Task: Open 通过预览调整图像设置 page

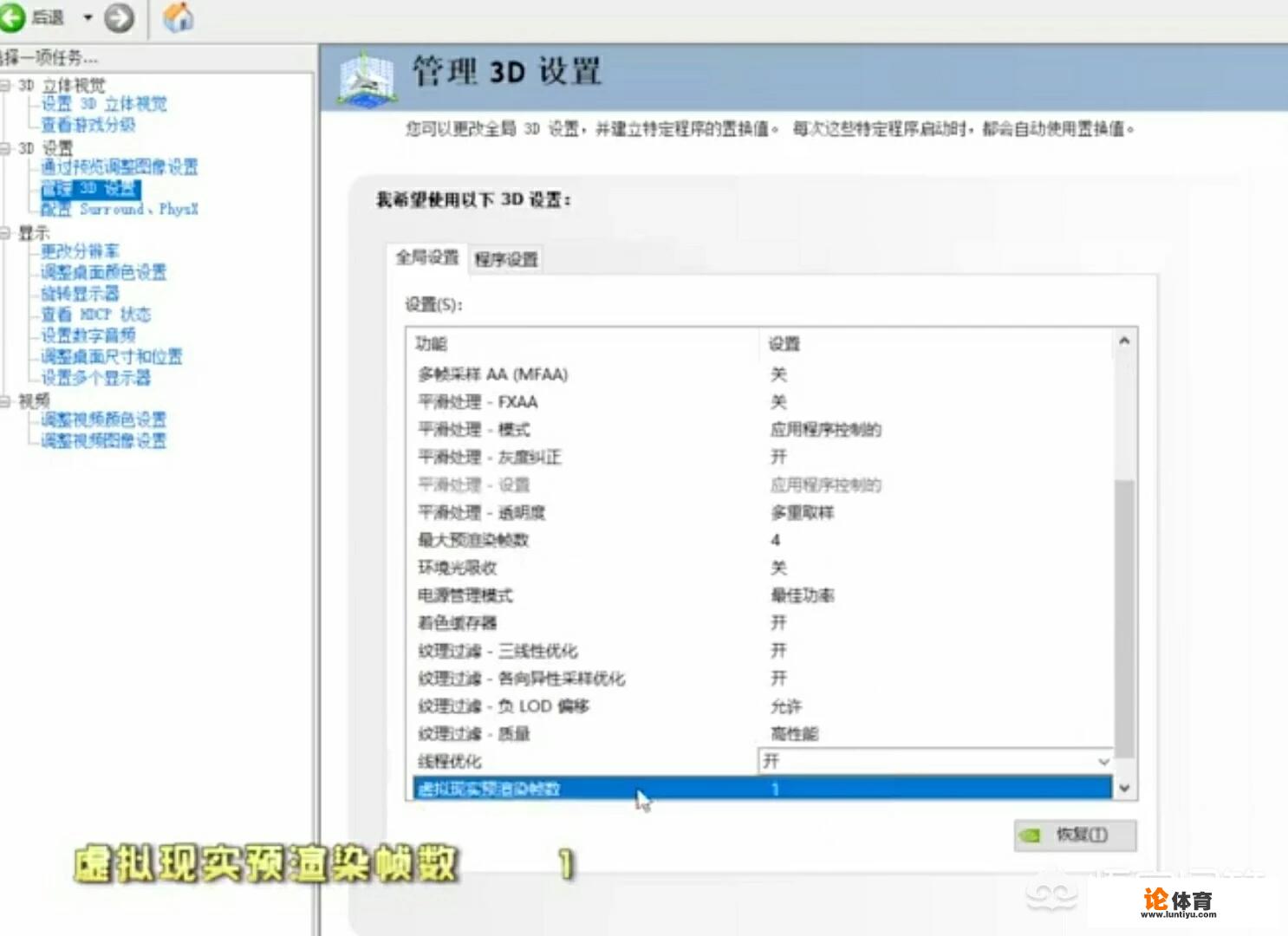Action: click(120, 166)
